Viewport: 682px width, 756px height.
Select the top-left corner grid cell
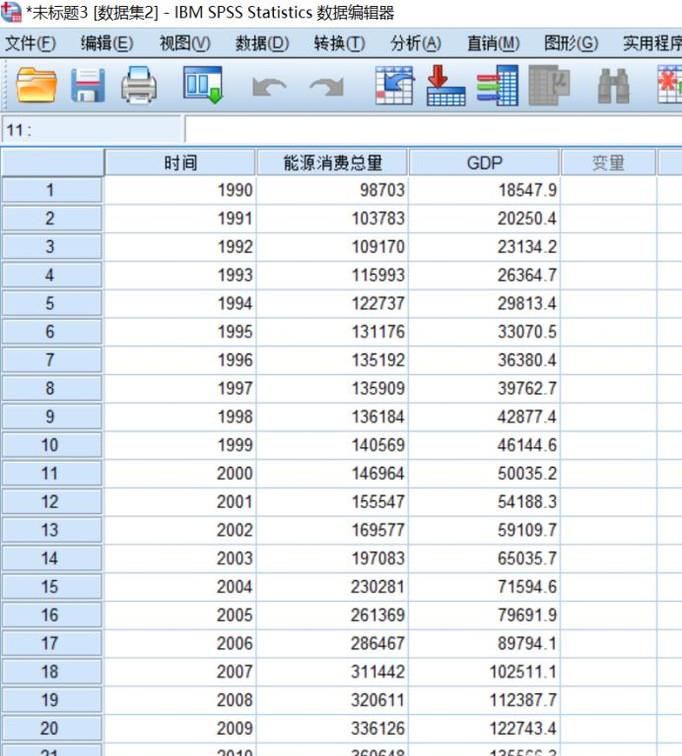click(x=52, y=163)
